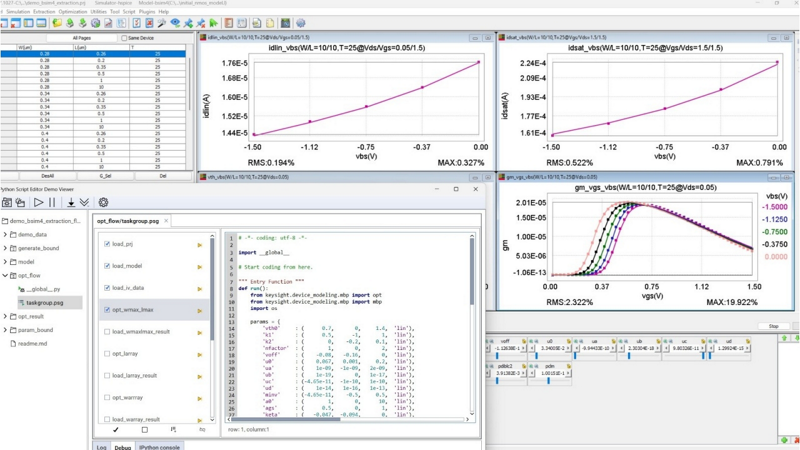The height and width of the screenshot is (450, 800).
Task: Expand the param_bound folder
Action: (5, 330)
